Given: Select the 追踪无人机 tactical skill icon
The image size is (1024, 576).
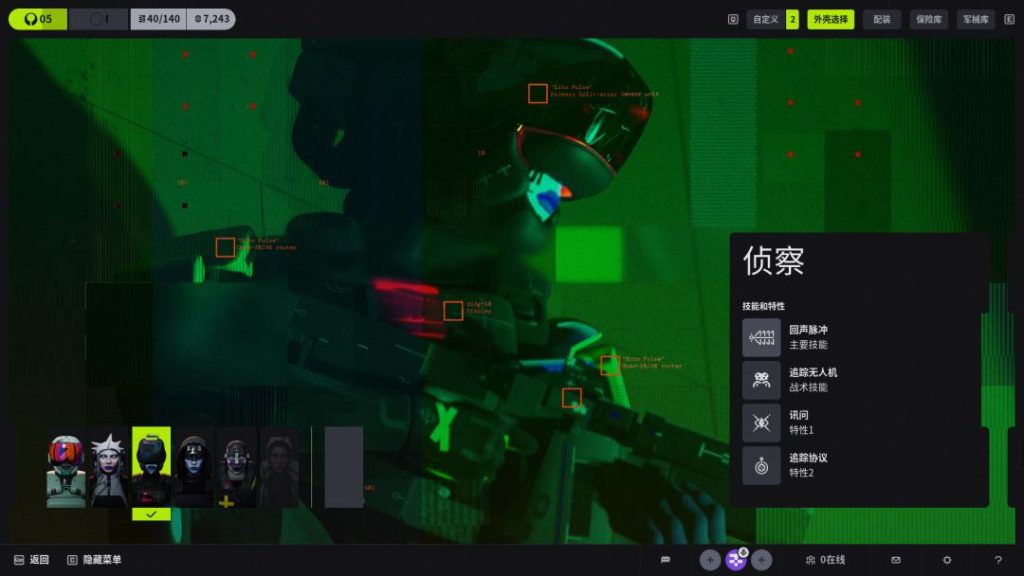Looking at the screenshot, I should point(761,380).
